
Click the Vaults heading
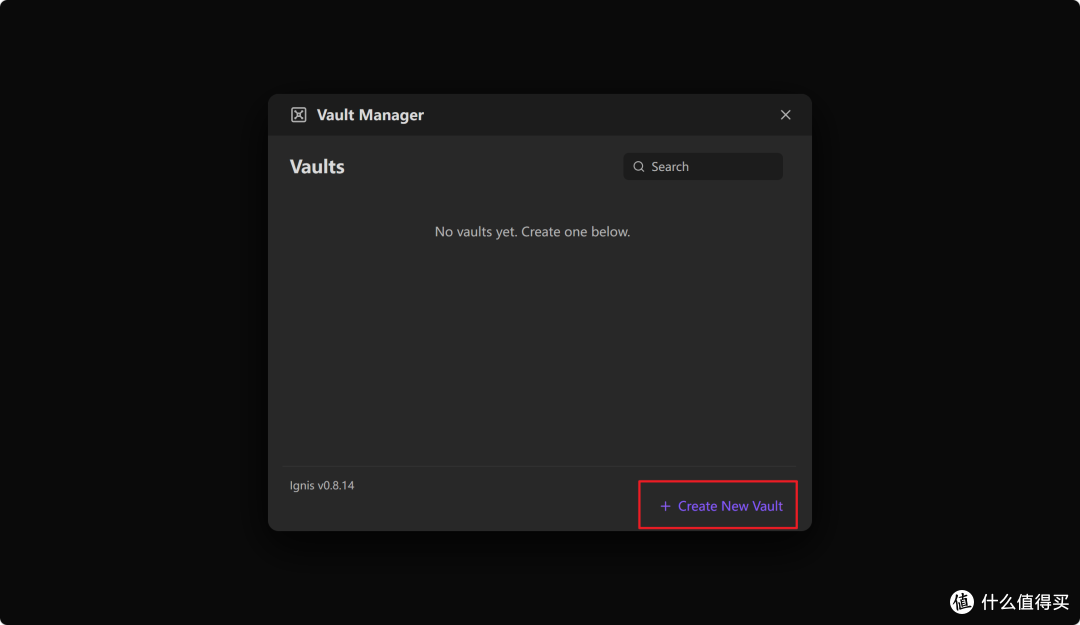tap(317, 167)
